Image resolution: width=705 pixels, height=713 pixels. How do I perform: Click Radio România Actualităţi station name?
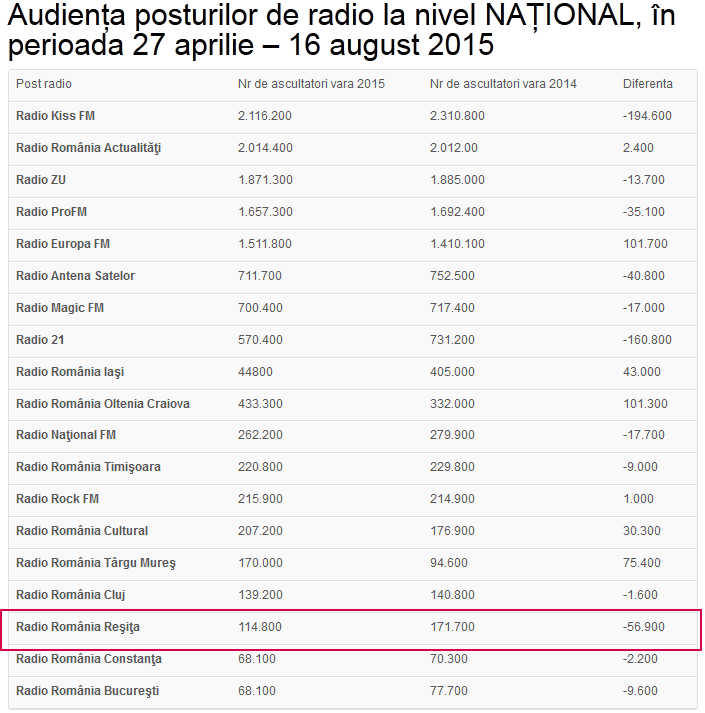[x=88, y=148]
